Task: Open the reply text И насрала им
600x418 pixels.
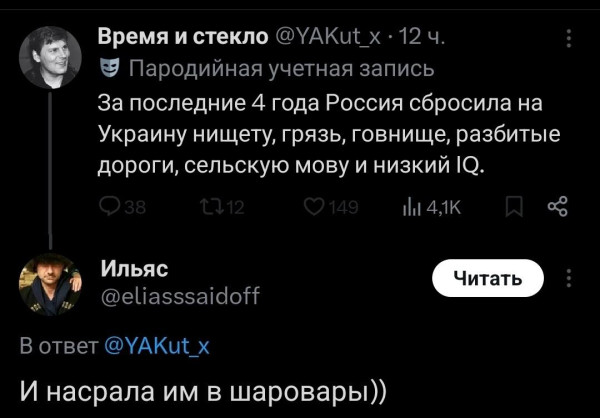Action: 204,388
